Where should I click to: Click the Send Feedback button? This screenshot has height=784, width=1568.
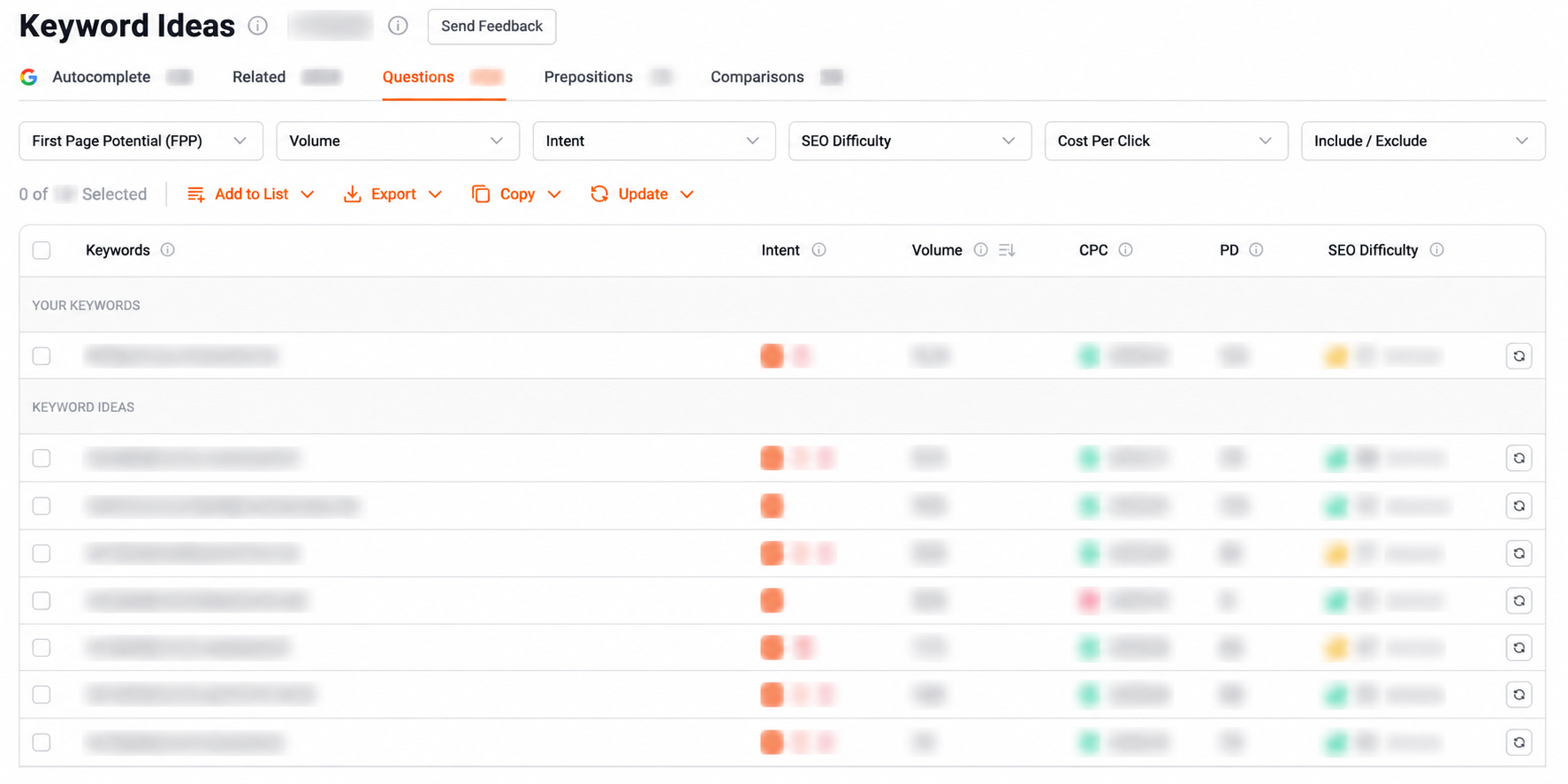(x=492, y=27)
